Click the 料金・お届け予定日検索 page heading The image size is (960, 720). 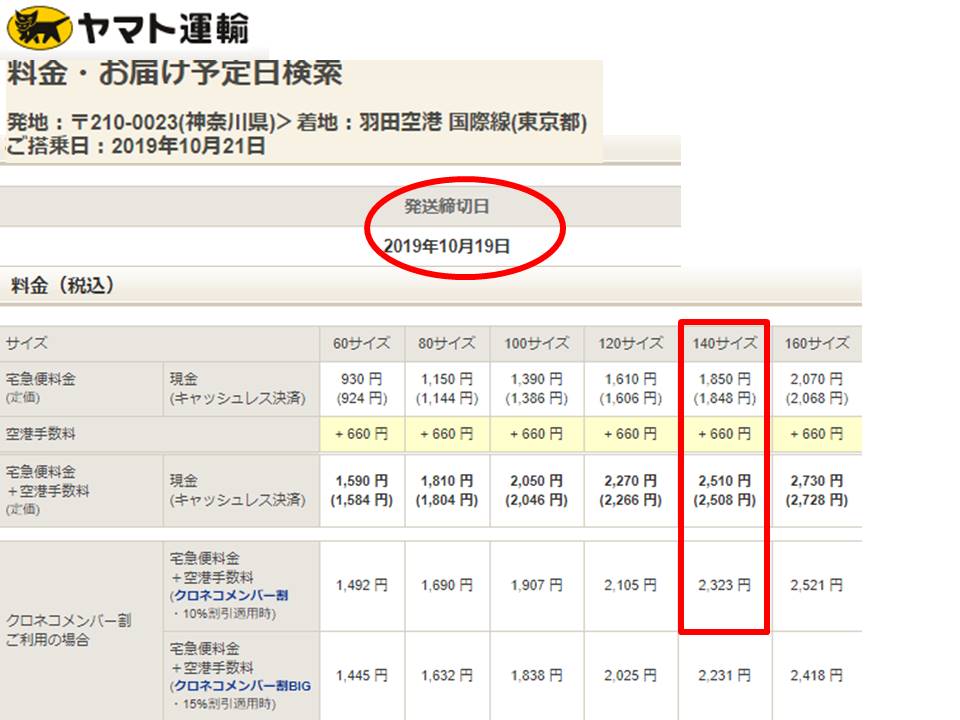(174, 73)
